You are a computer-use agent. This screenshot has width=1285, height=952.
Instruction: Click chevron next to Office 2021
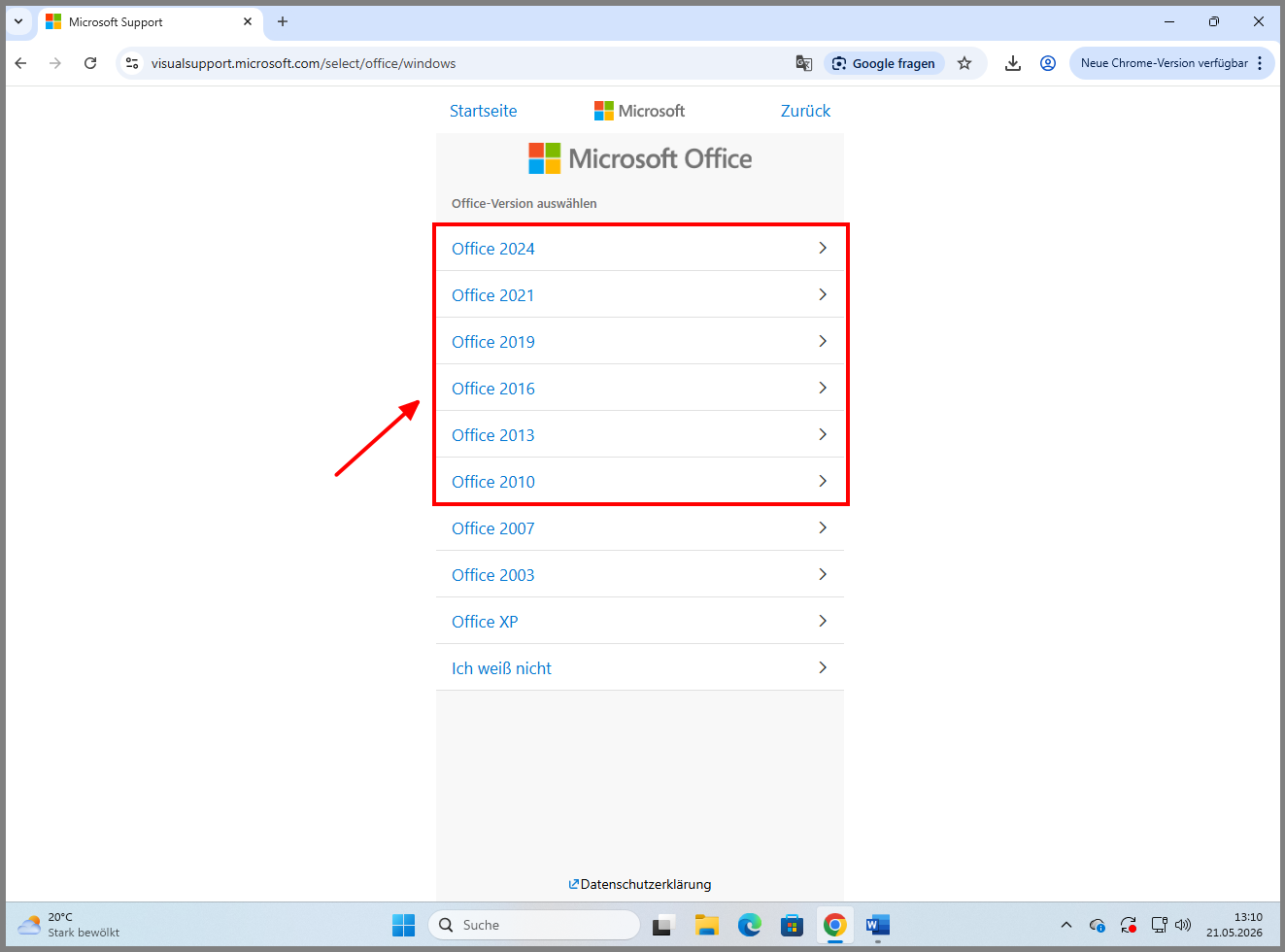823,294
